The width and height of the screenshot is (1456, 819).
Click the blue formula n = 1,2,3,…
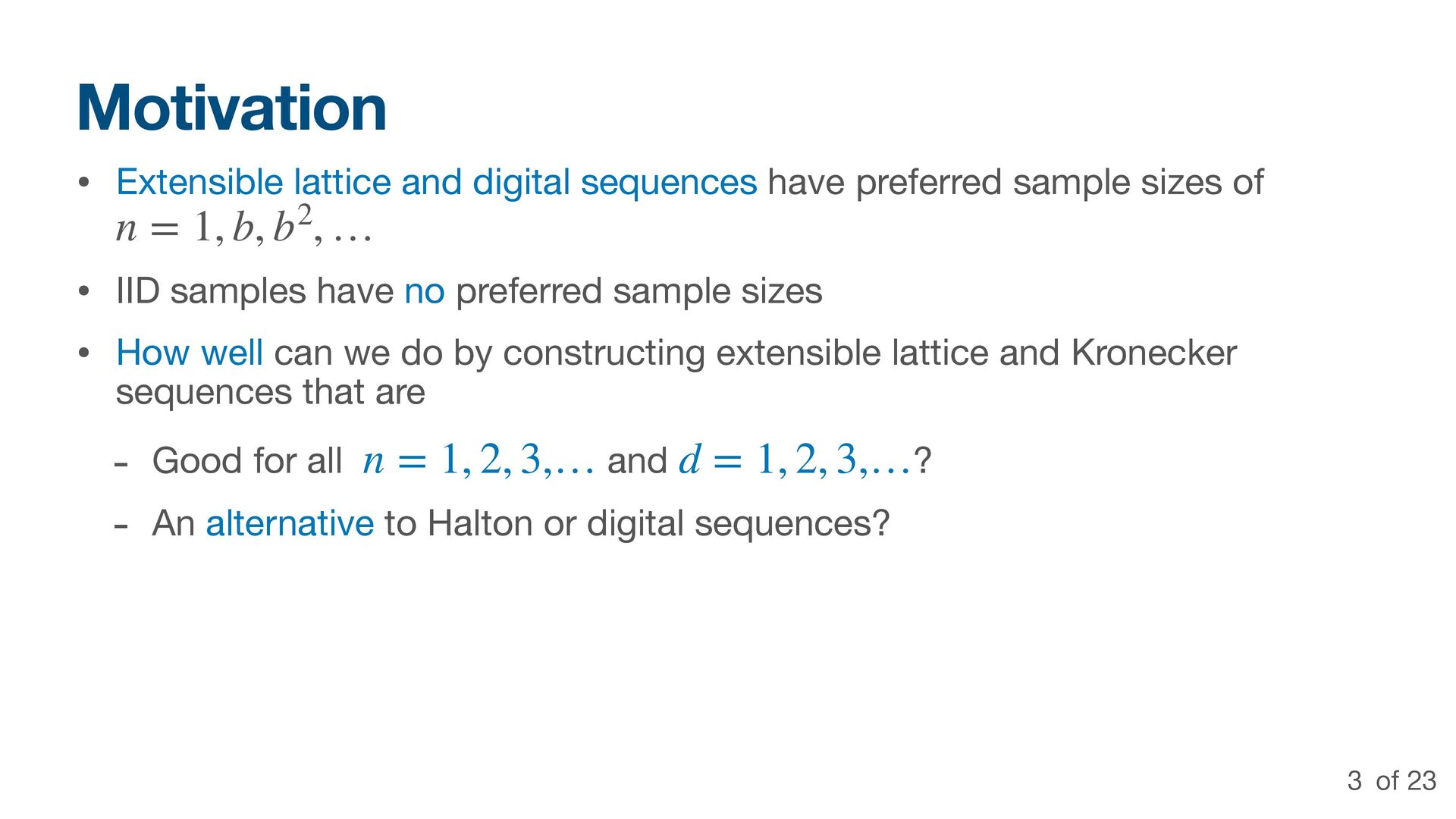479,460
